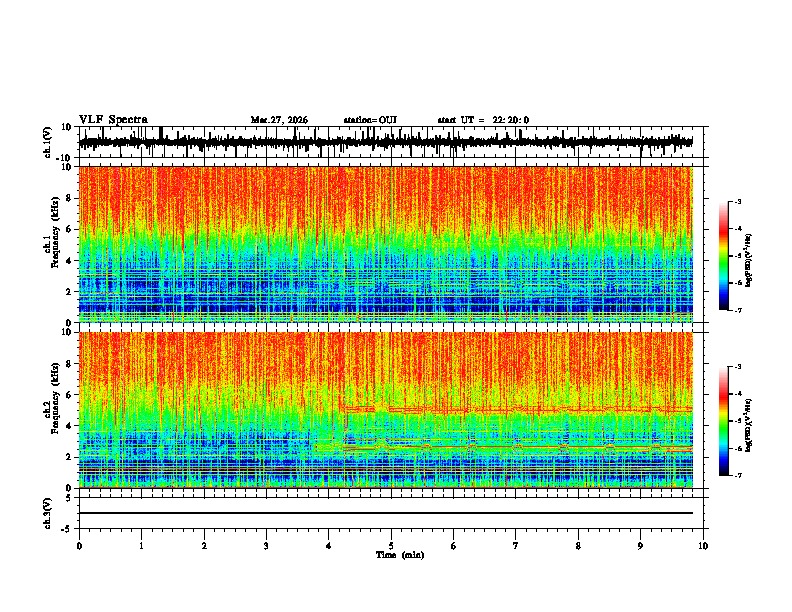Select the date text "Mar.27, 2026"

coord(279,120)
